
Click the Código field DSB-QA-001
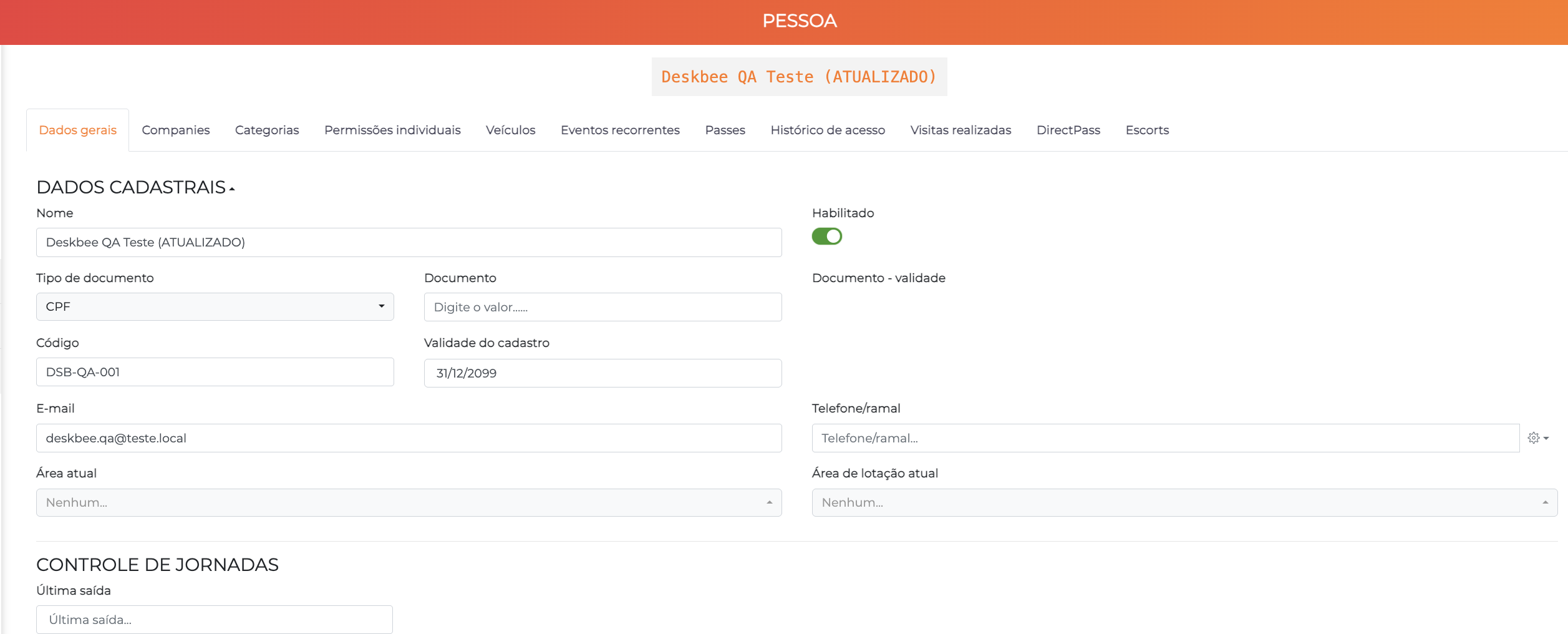pos(215,372)
